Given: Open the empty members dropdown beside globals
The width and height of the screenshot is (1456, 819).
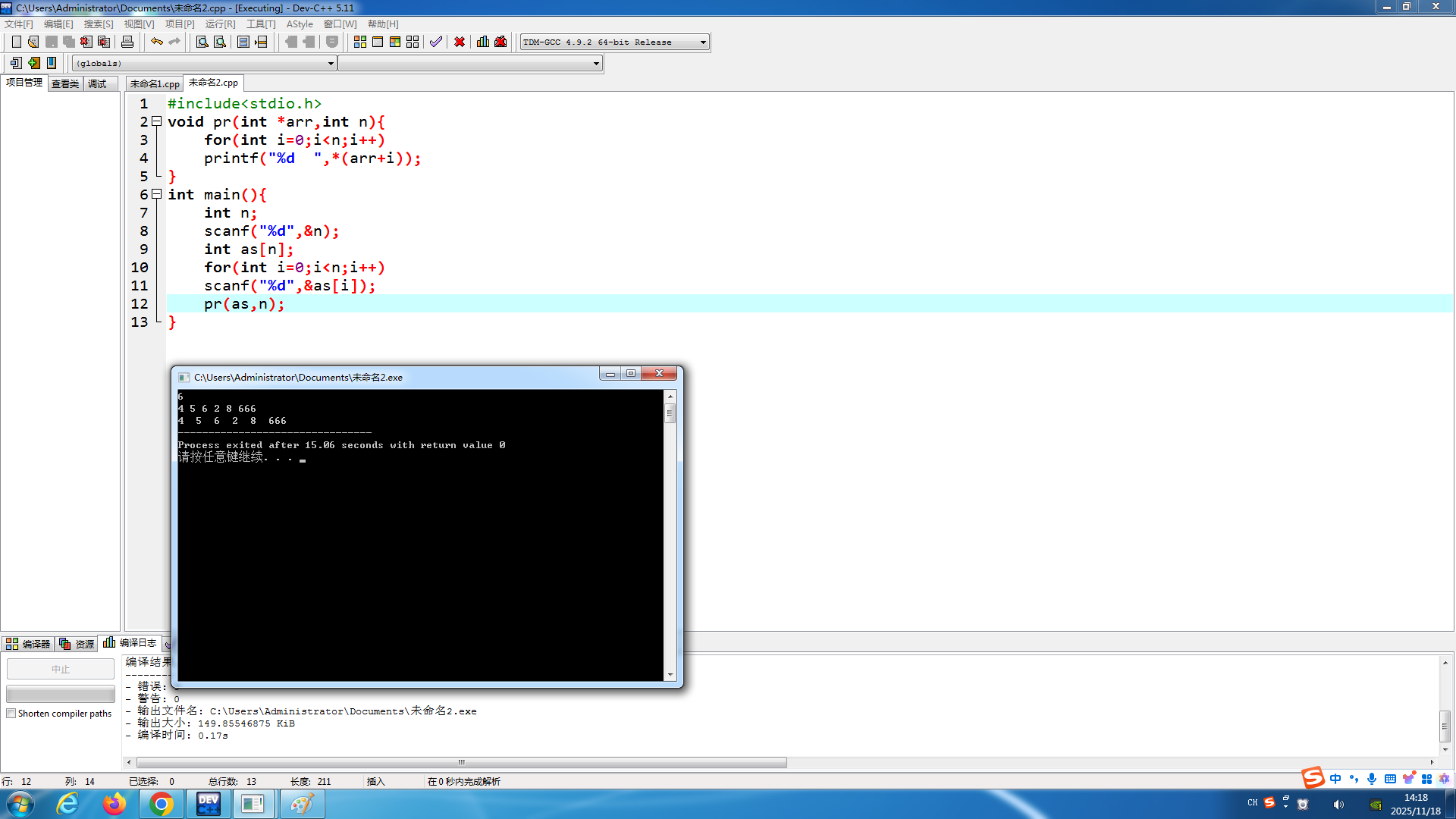Looking at the screenshot, I should tap(596, 64).
